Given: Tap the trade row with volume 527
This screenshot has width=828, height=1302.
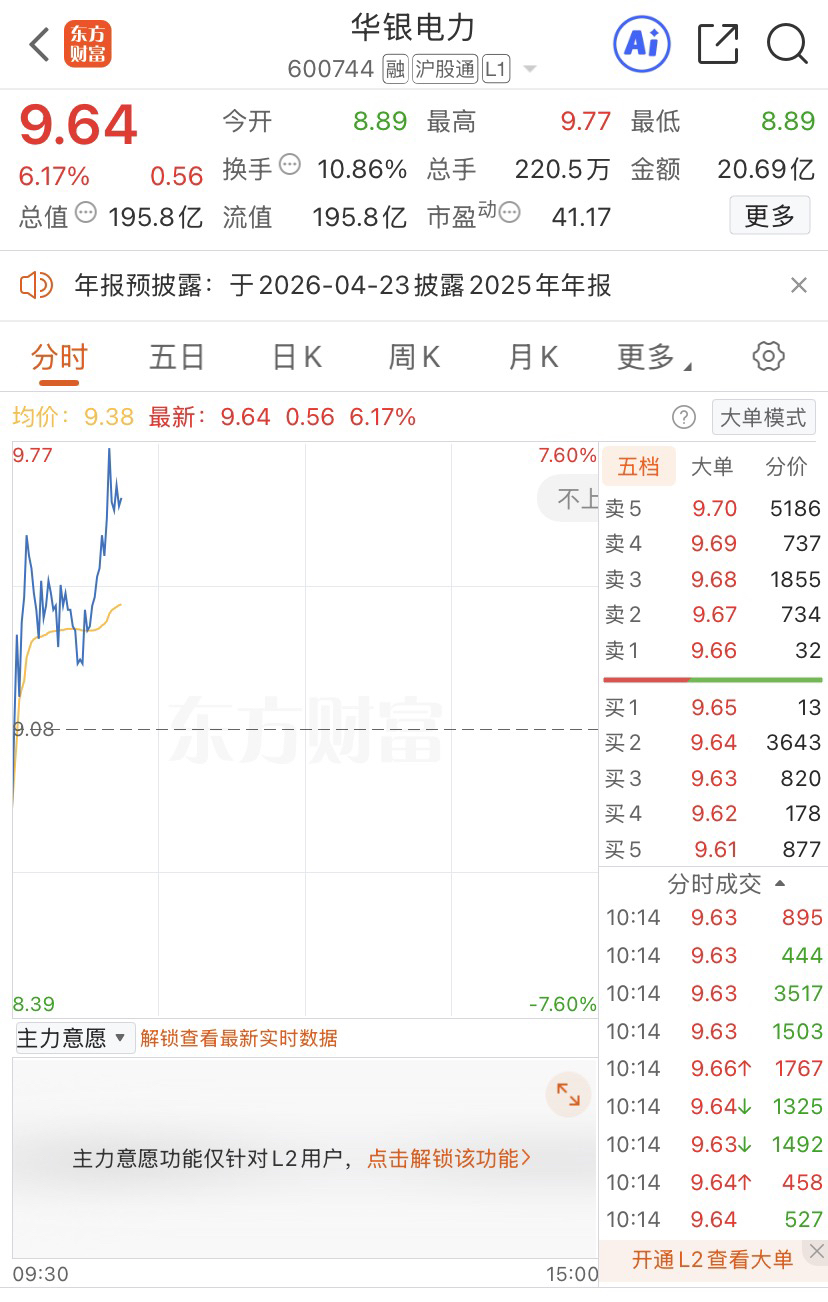Looking at the screenshot, I should 714,1220.
